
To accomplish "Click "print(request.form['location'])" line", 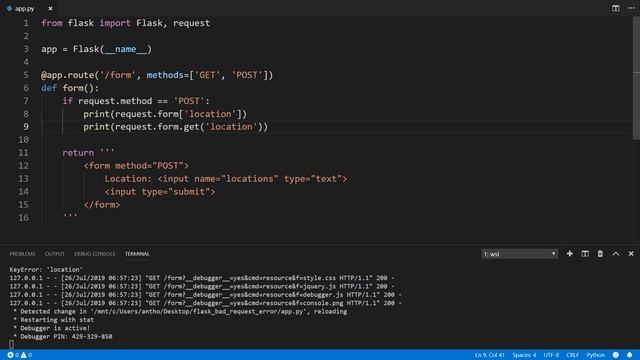I will 165,114.
